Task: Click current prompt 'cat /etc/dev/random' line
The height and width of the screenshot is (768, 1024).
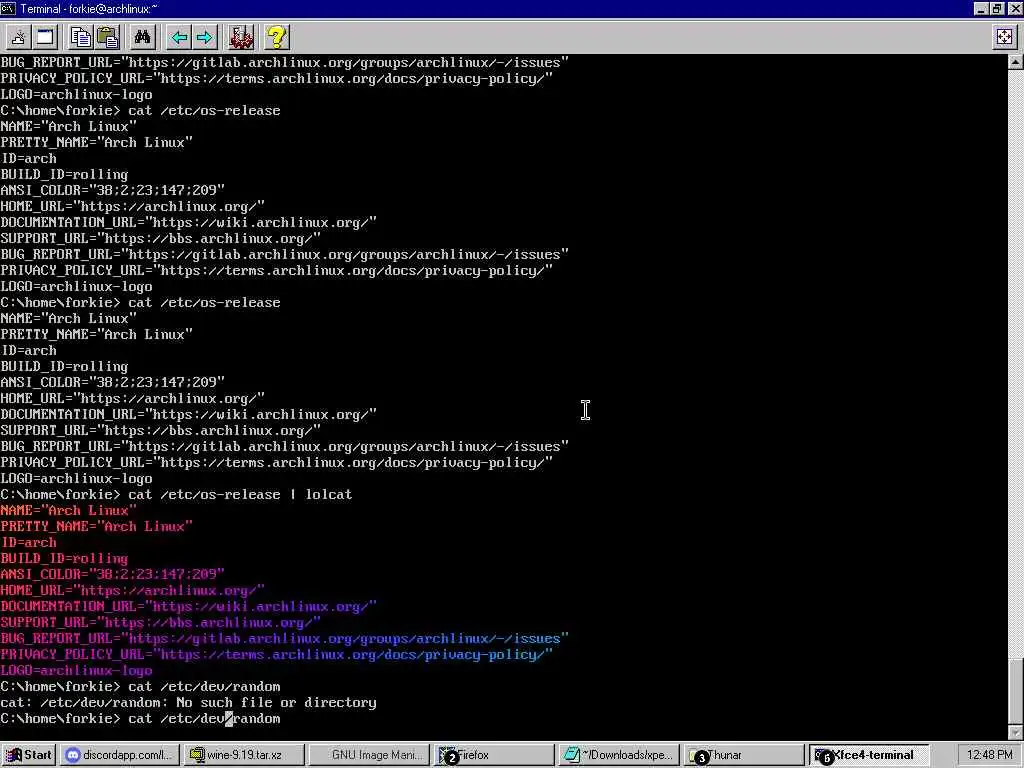Action: tap(140, 718)
